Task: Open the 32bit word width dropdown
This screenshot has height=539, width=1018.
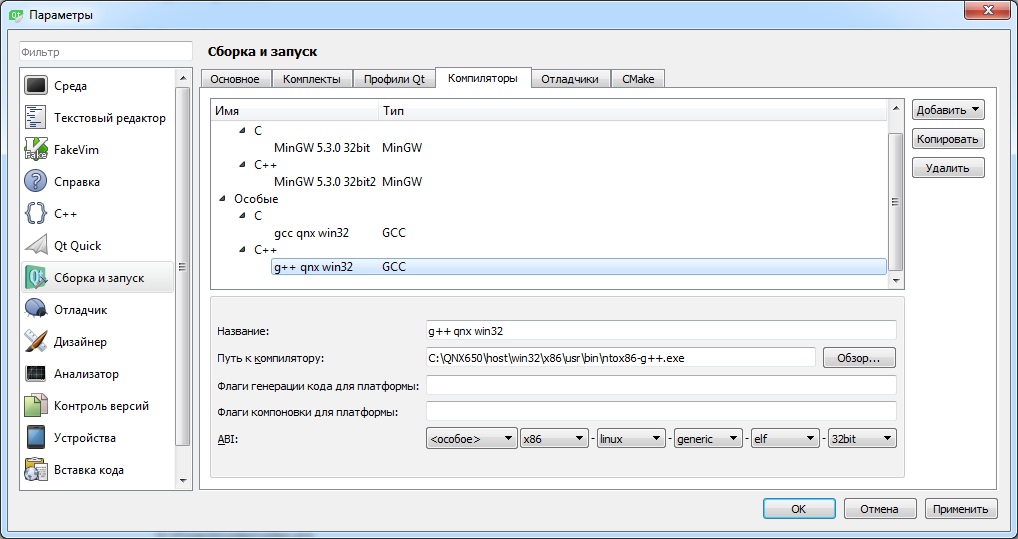Action: tap(862, 439)
